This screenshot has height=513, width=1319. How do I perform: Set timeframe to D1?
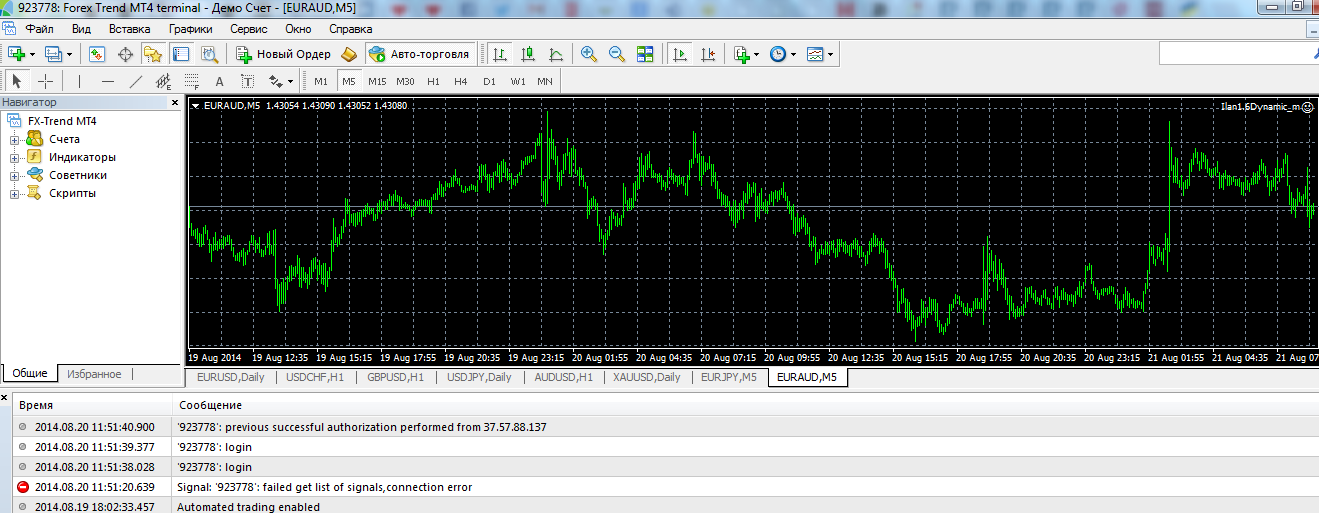489,81
